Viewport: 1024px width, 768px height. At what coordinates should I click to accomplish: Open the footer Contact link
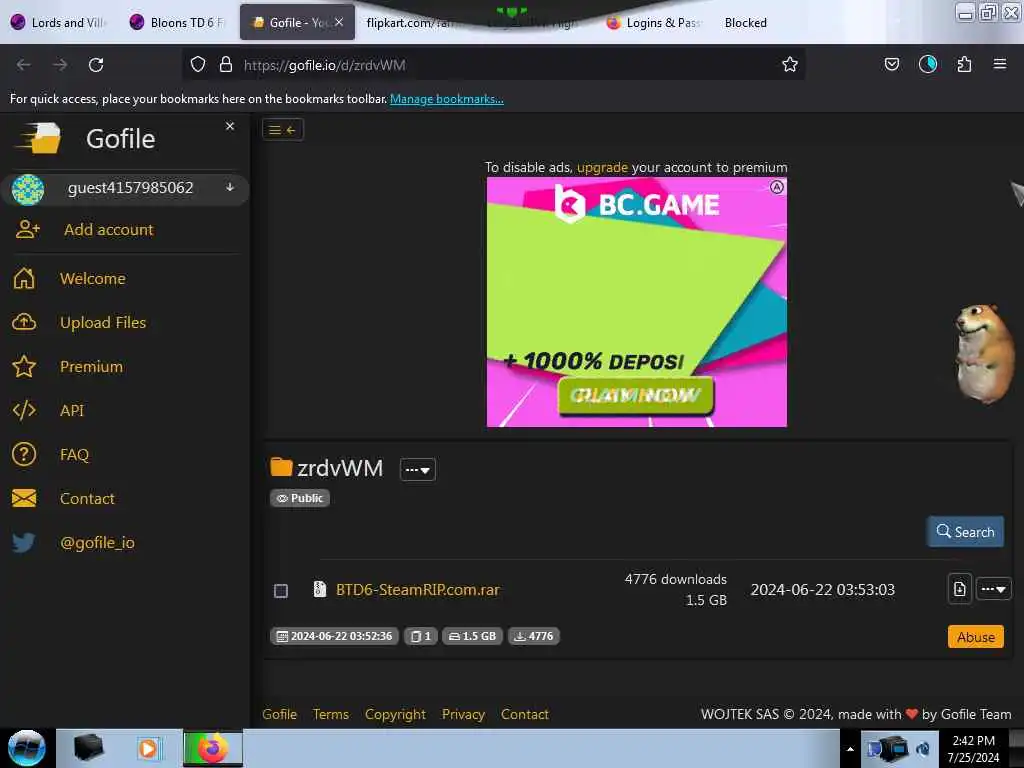pos(524,714)
